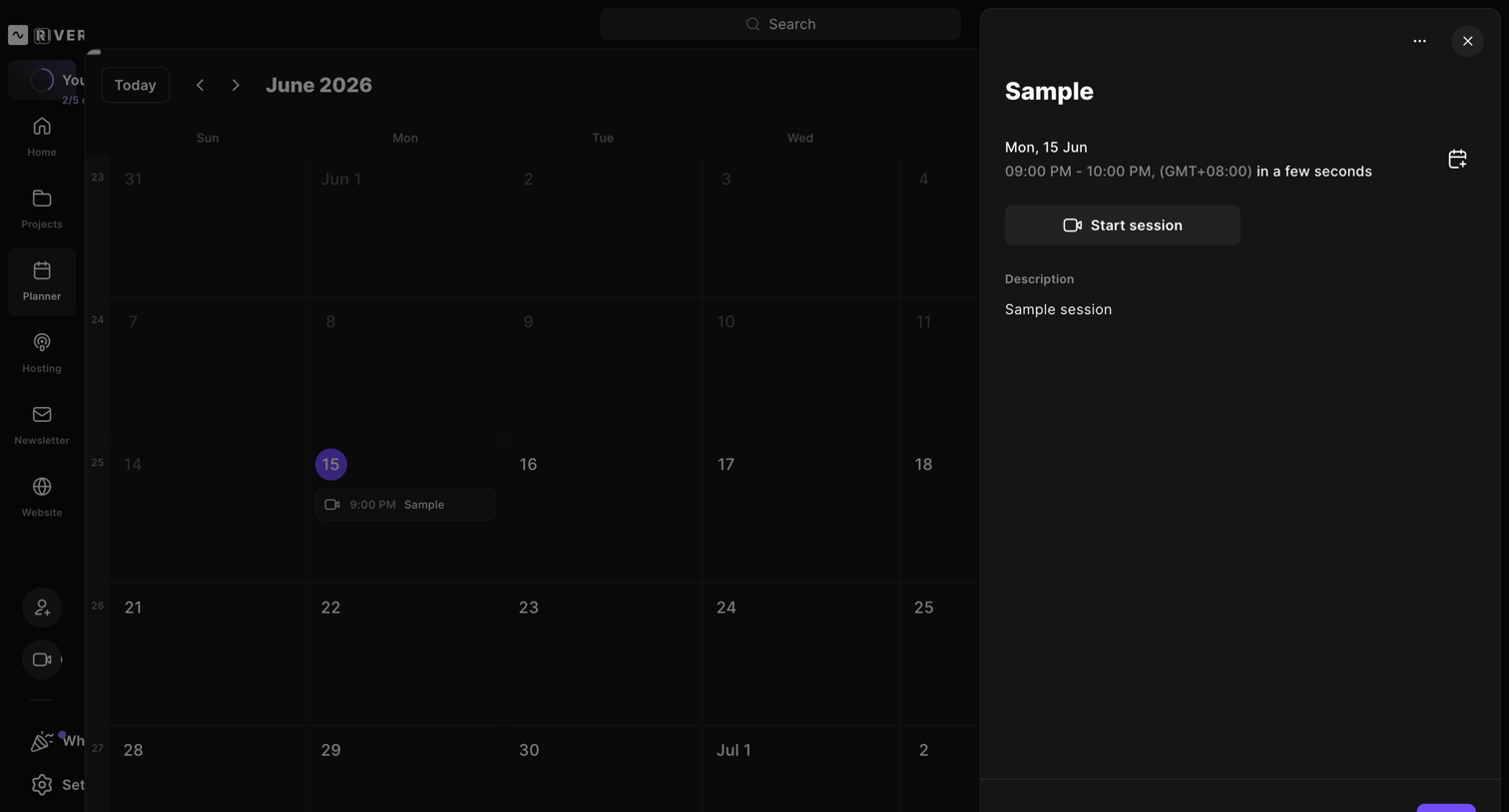The height and width of the screenshot is (812, 1509).
Task: Click into the Search field
Action: point(780,24)
